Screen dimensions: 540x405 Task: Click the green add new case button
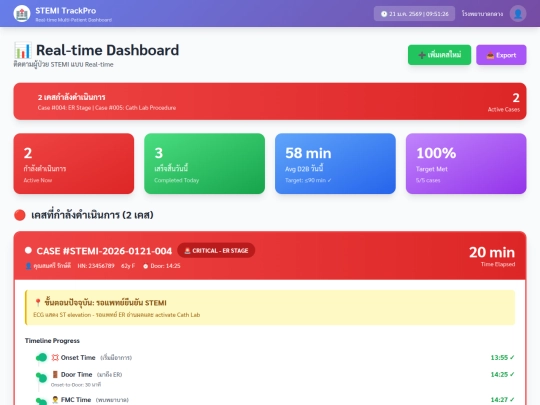coord(439,55)
